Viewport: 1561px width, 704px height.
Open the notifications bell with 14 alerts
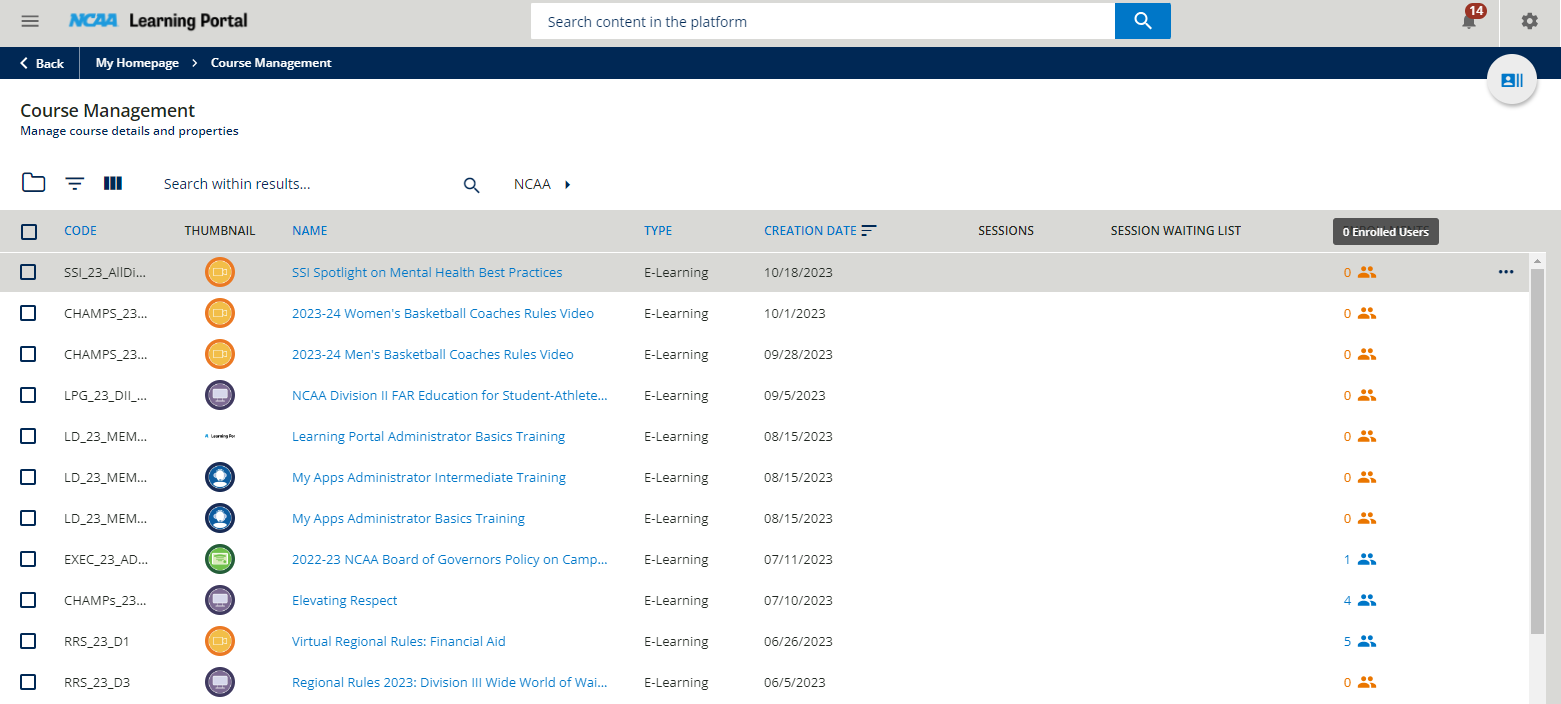[1469, 21]
